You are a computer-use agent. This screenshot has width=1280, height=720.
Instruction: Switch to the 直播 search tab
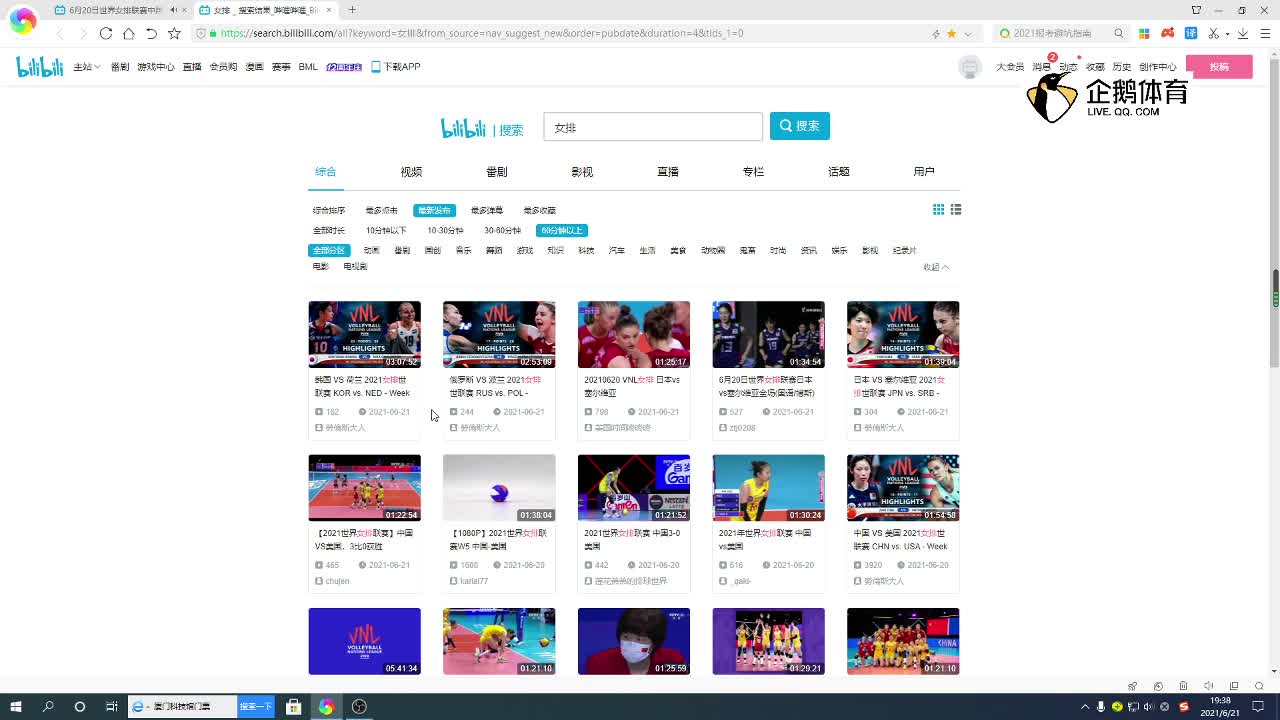click(x=668, y=172)
